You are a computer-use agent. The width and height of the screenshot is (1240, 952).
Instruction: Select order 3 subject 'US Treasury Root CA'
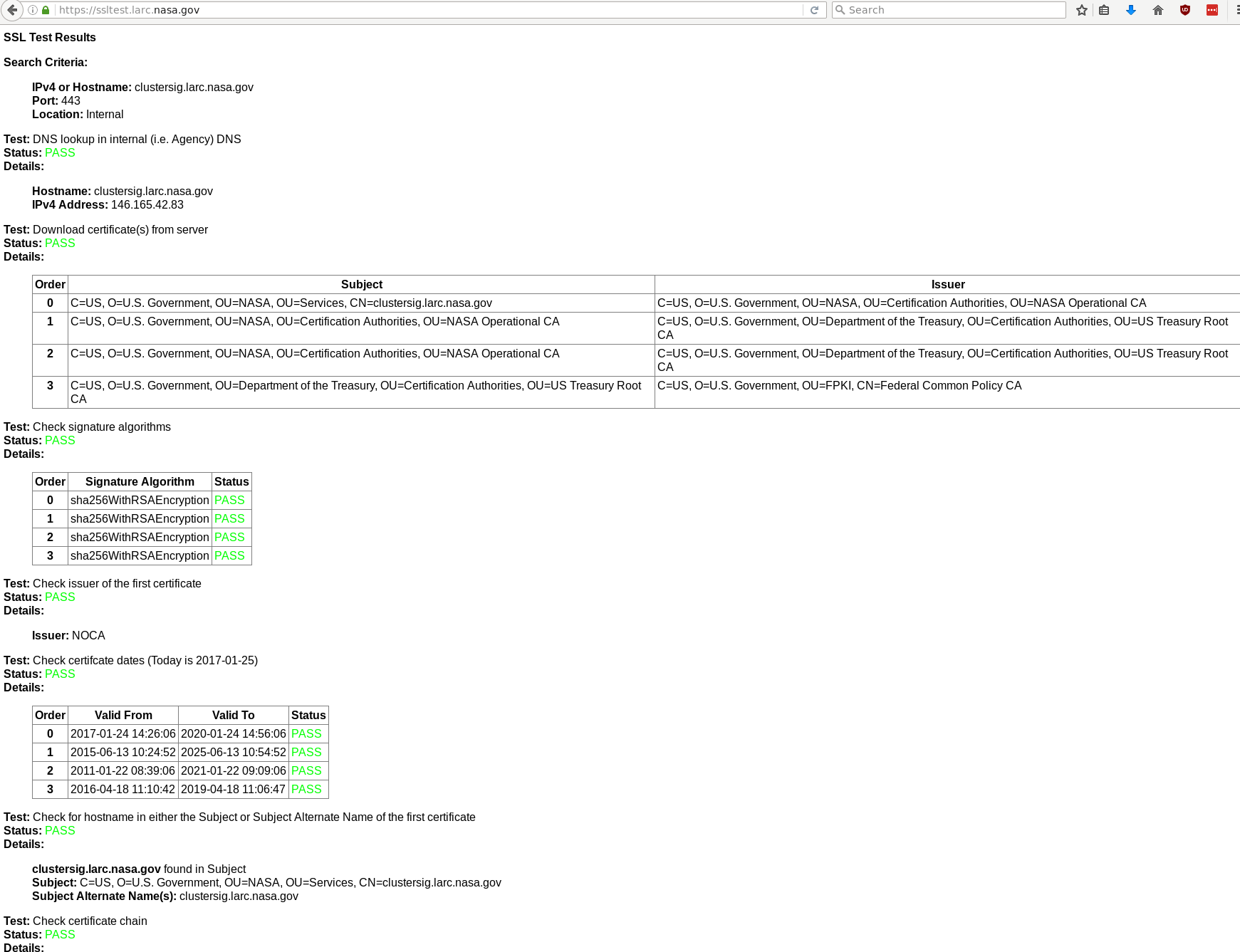[x=361, y=392]
